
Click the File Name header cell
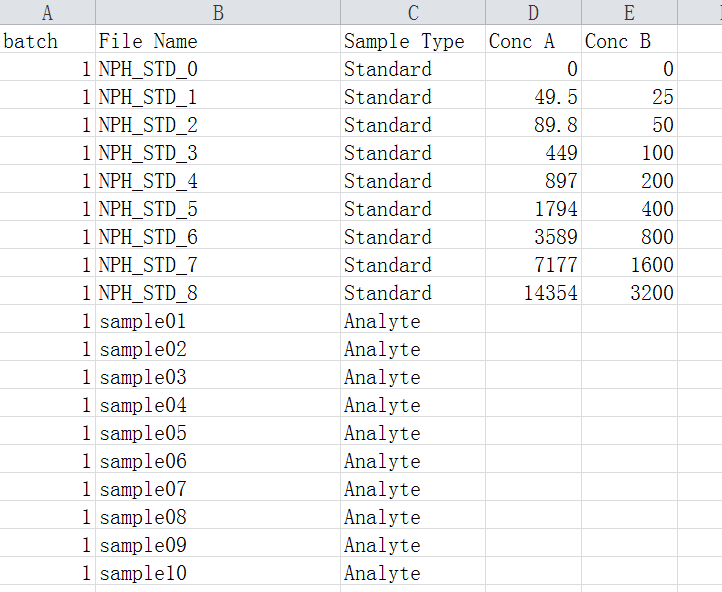tap(218, 41)
